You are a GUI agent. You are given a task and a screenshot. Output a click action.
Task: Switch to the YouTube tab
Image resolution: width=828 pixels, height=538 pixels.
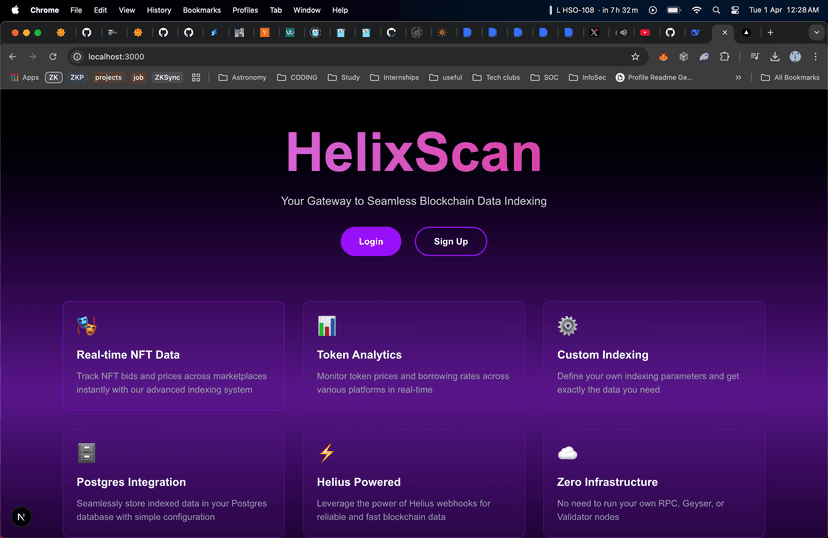pos(645,33)
